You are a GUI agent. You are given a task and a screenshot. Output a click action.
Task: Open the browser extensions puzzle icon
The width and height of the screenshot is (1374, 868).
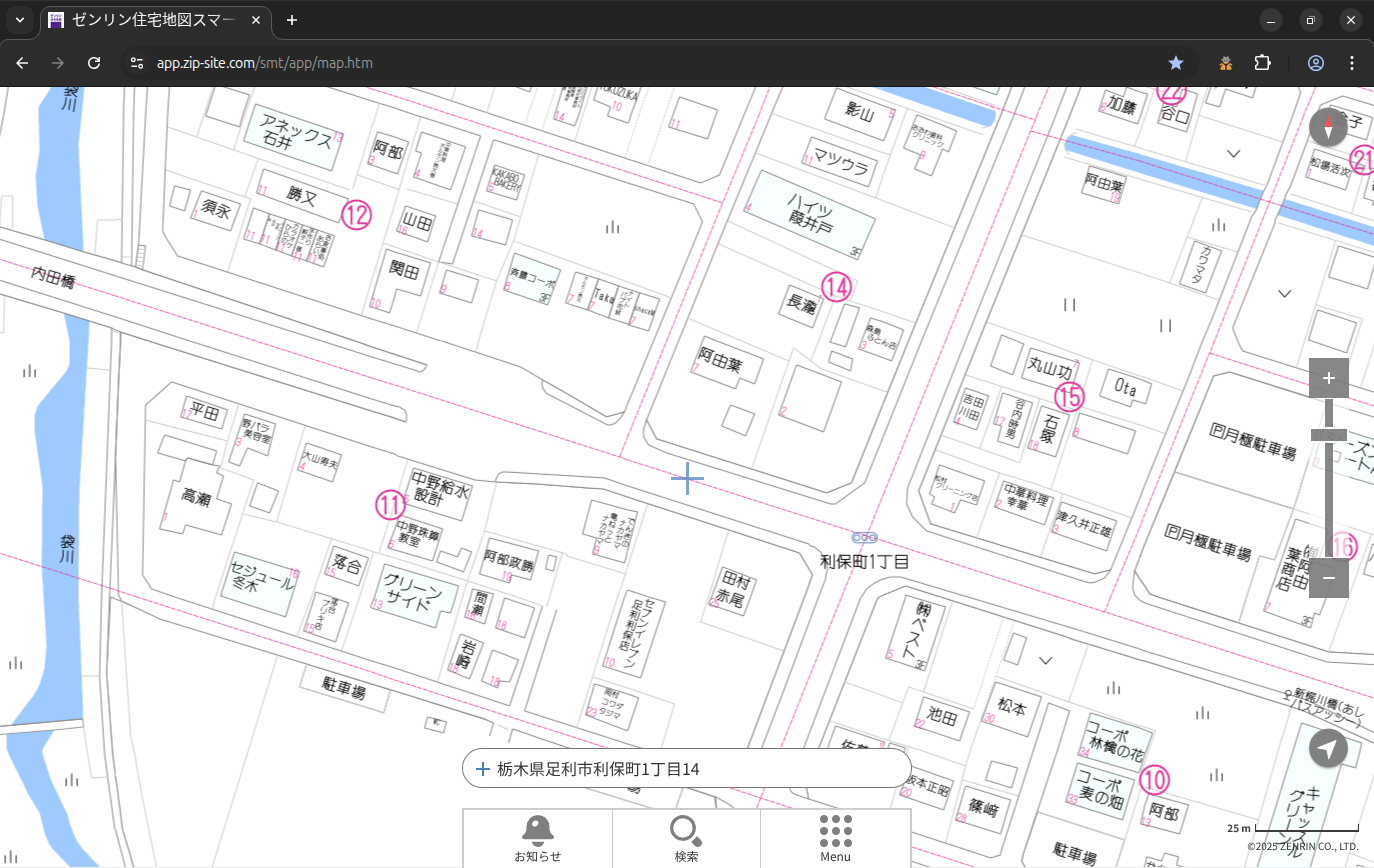[1262, 63]
